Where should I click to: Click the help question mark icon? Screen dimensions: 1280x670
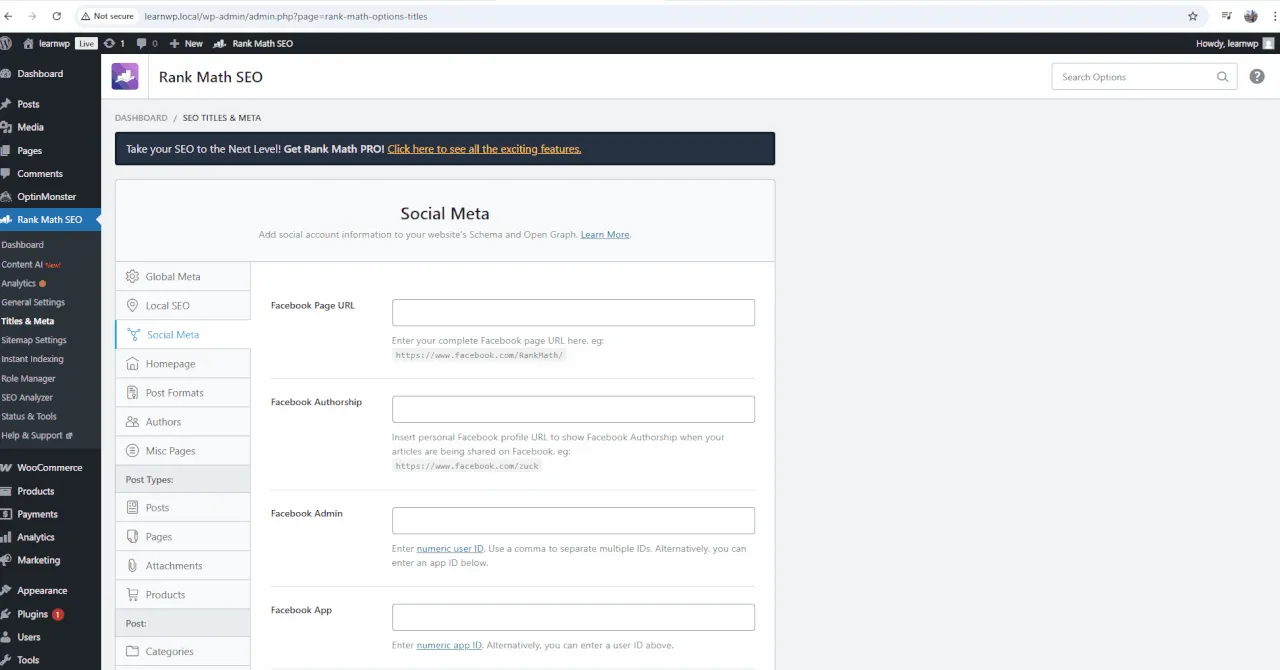click(1257, 77)
